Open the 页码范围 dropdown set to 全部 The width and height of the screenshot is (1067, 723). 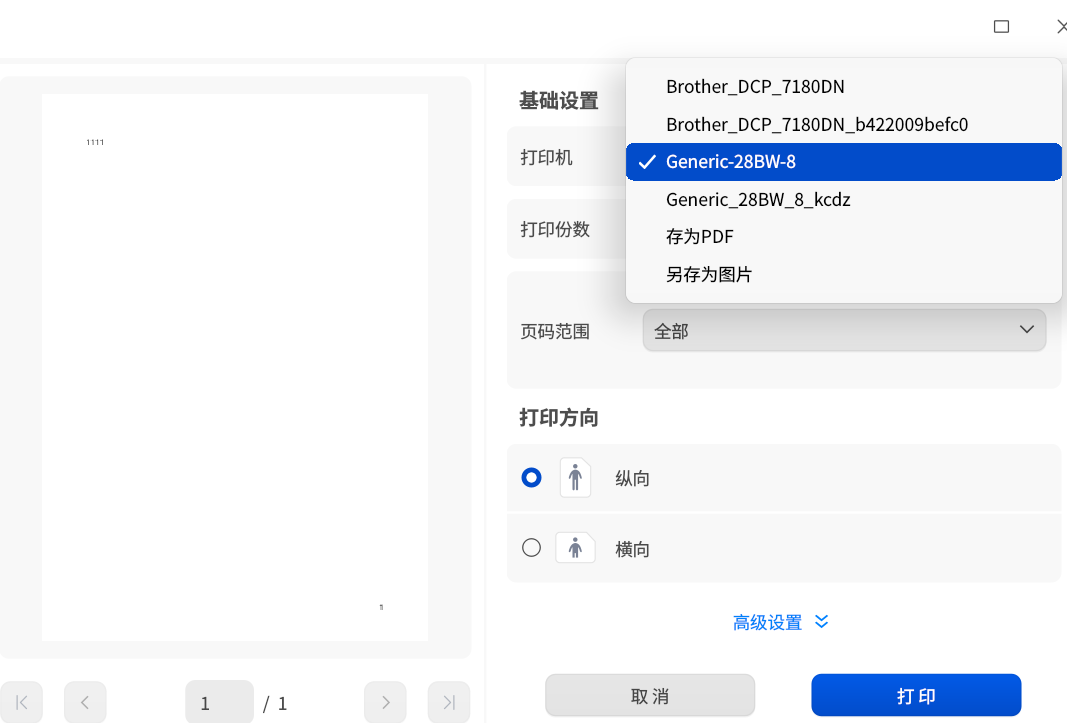pyautogui.click(x=844, y=330)
